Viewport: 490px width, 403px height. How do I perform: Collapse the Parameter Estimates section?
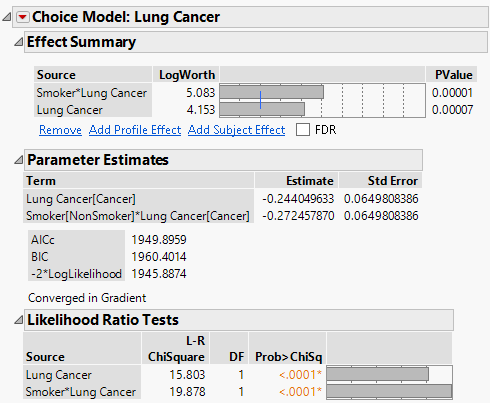[x=19, y=160]
